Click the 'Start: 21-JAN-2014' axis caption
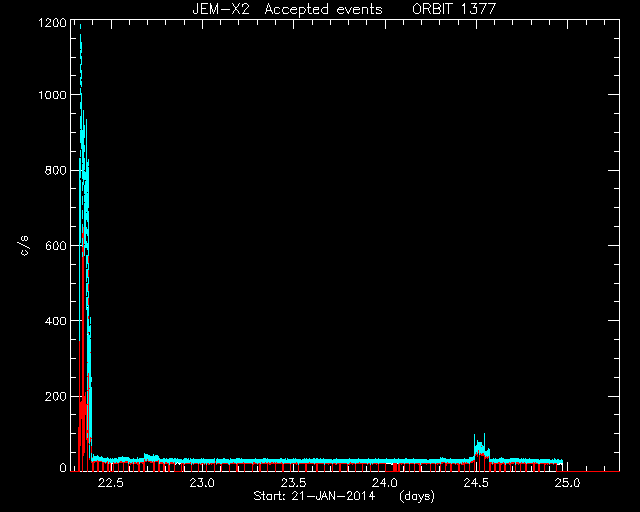The image size is (640, 512). click(314, 496)
